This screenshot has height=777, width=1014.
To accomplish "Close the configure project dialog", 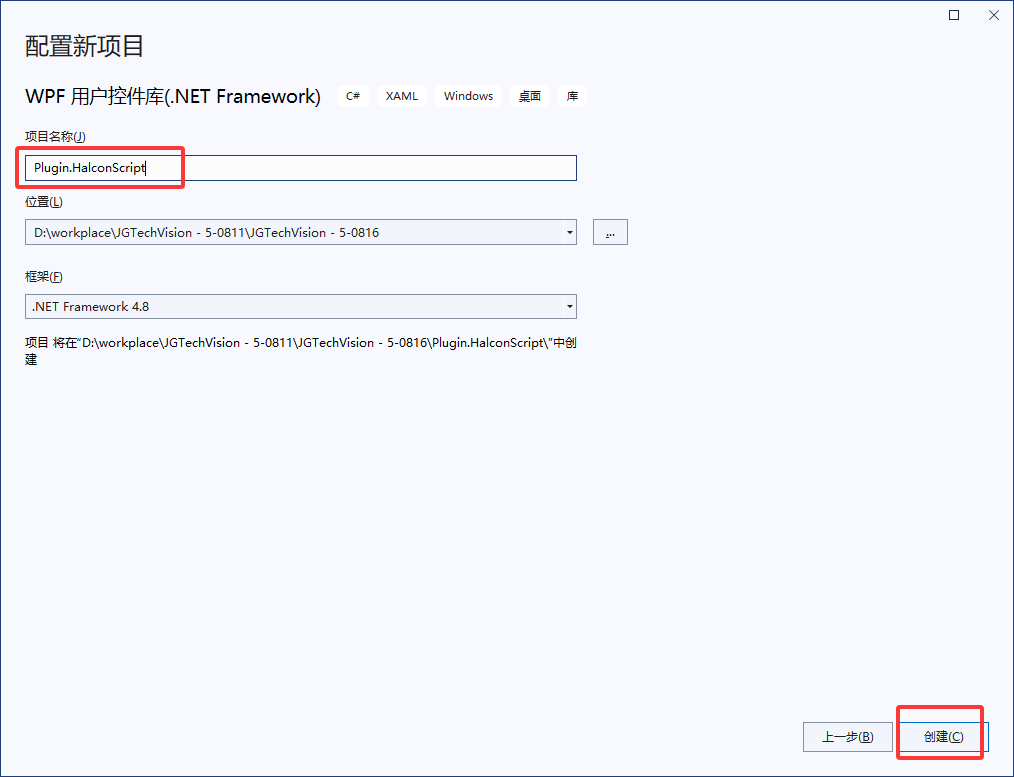I will pyautogui.click(x=993, y=15).
